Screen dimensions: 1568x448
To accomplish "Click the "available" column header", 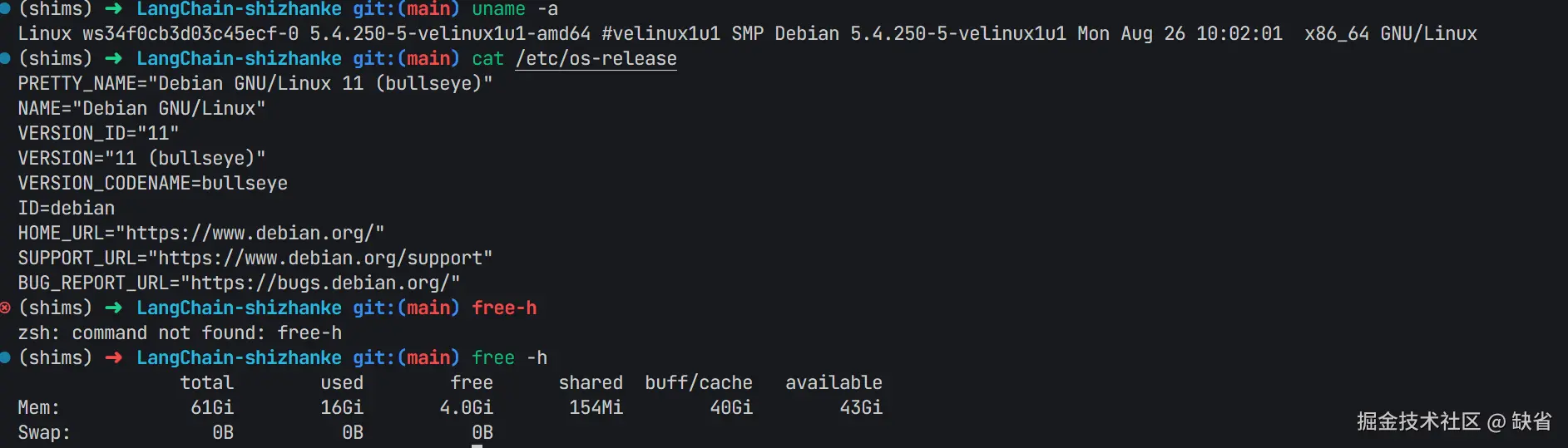I will 833,382.
